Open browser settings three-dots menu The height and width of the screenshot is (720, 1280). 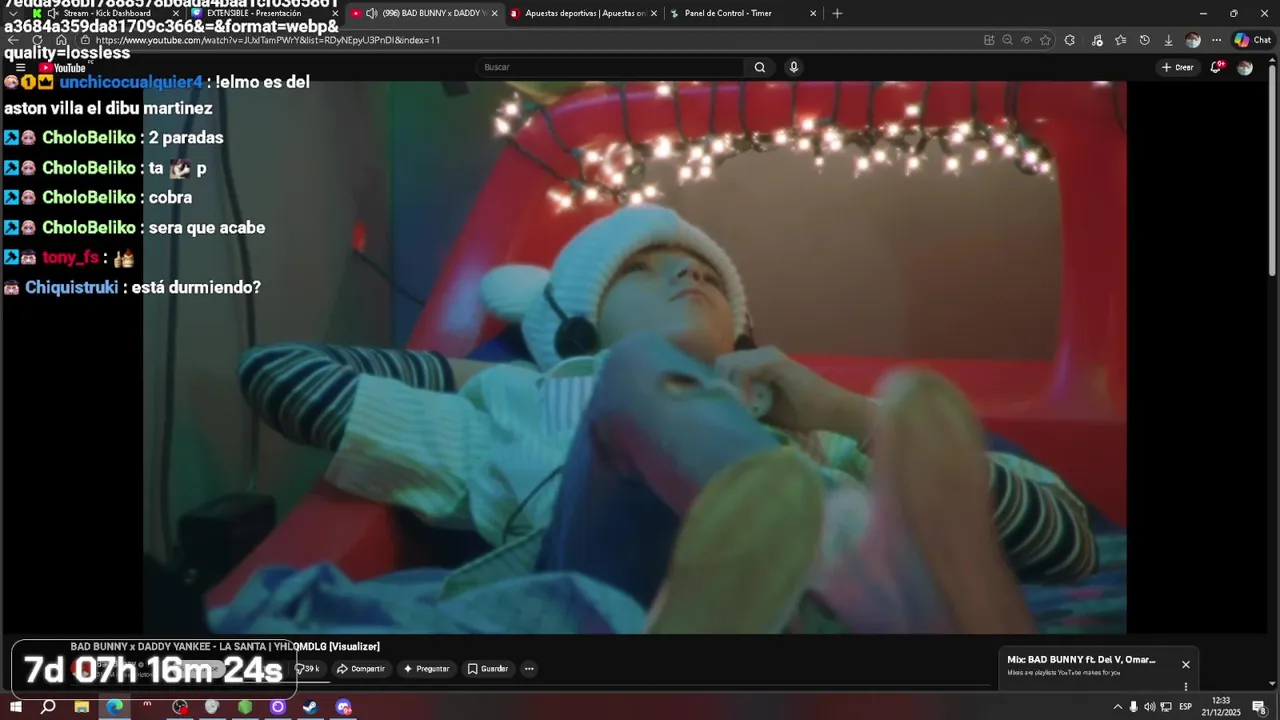(1216, 40)
